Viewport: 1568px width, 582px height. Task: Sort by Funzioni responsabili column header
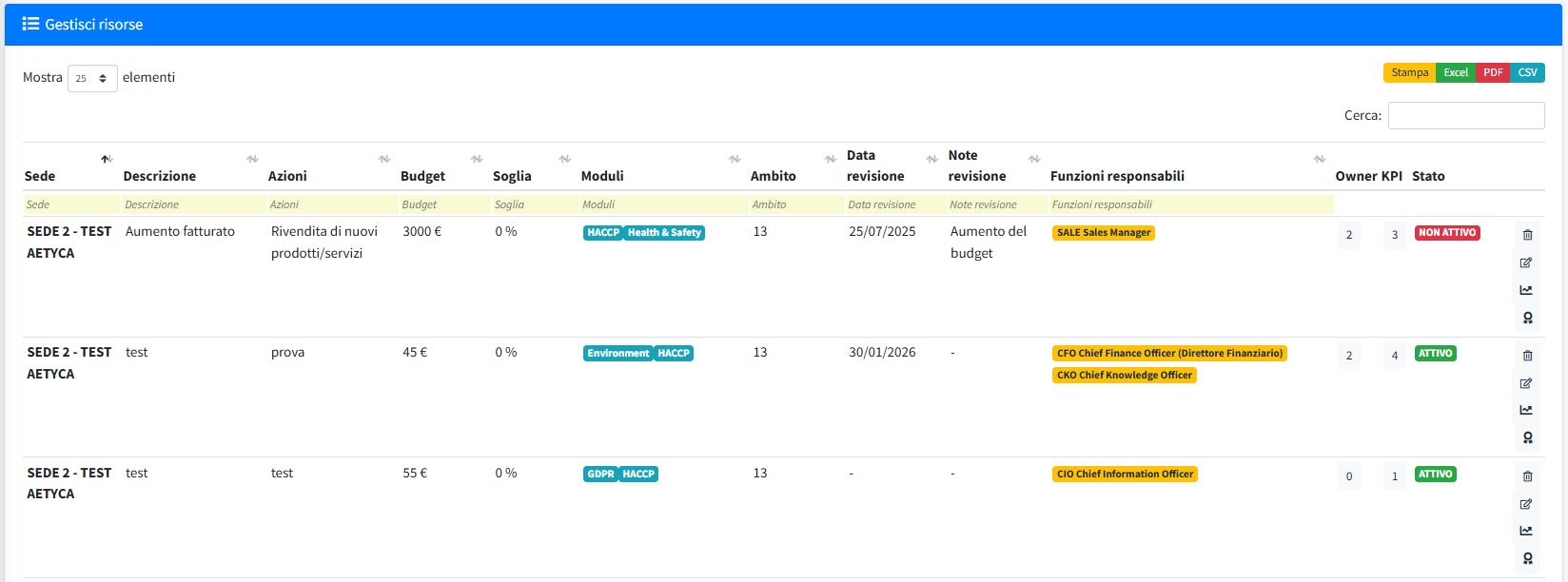(1117, 176)
